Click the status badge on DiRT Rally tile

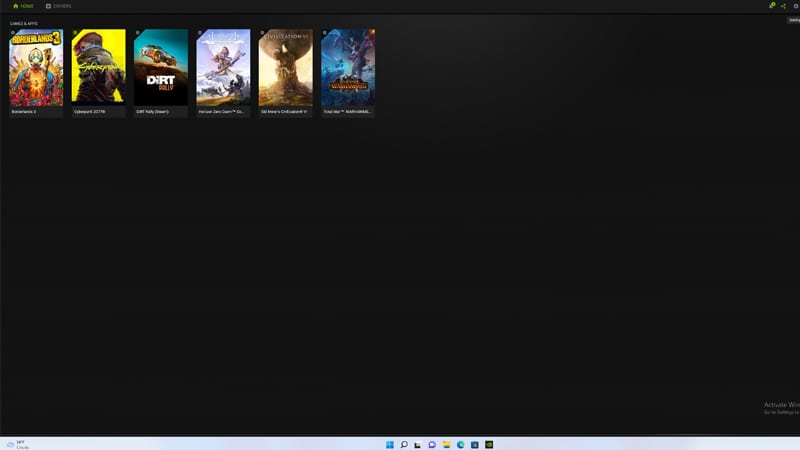(138, 33)
